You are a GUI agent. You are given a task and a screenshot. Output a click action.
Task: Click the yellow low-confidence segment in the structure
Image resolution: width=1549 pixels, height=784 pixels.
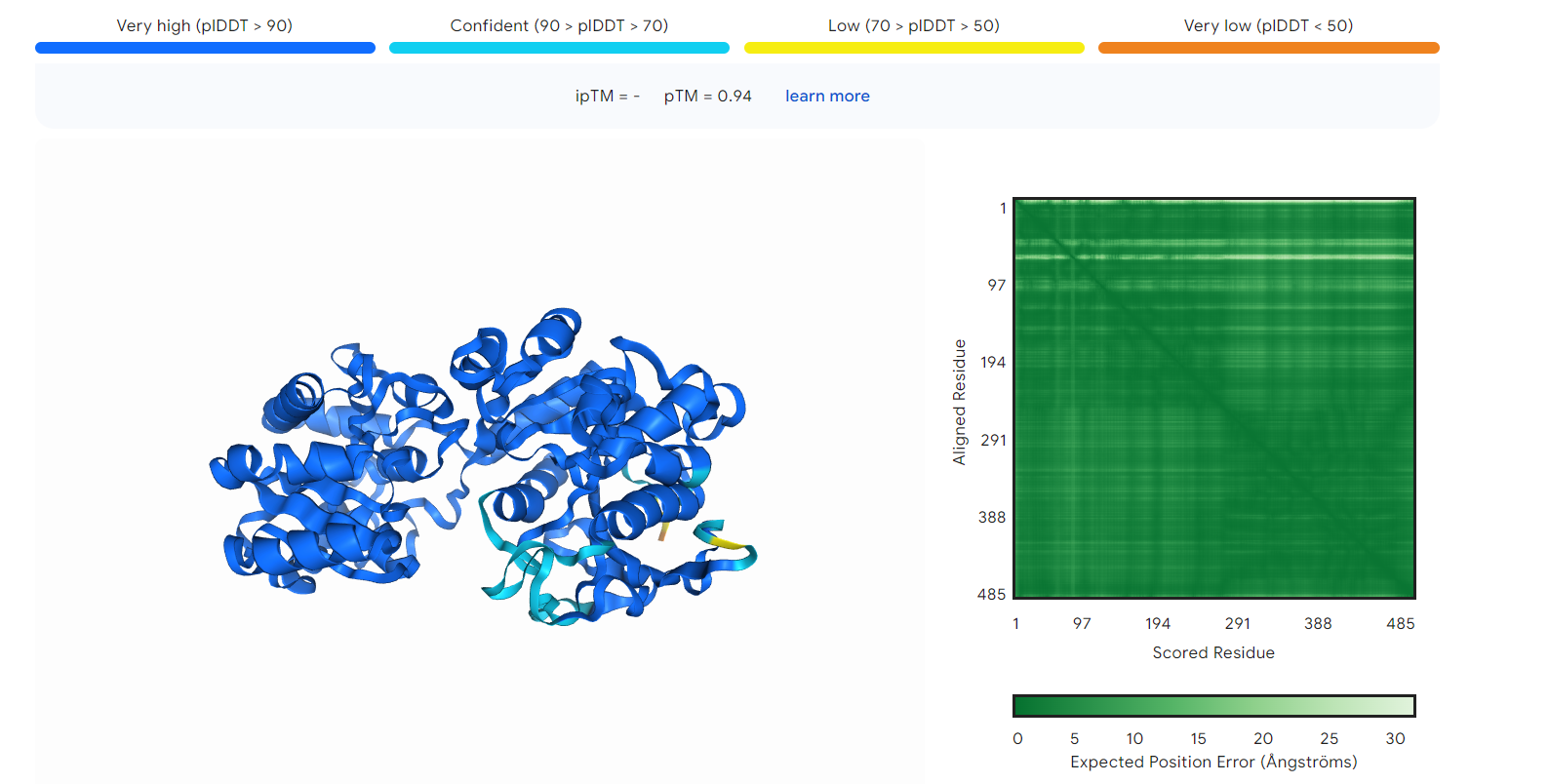pos(725,542)
